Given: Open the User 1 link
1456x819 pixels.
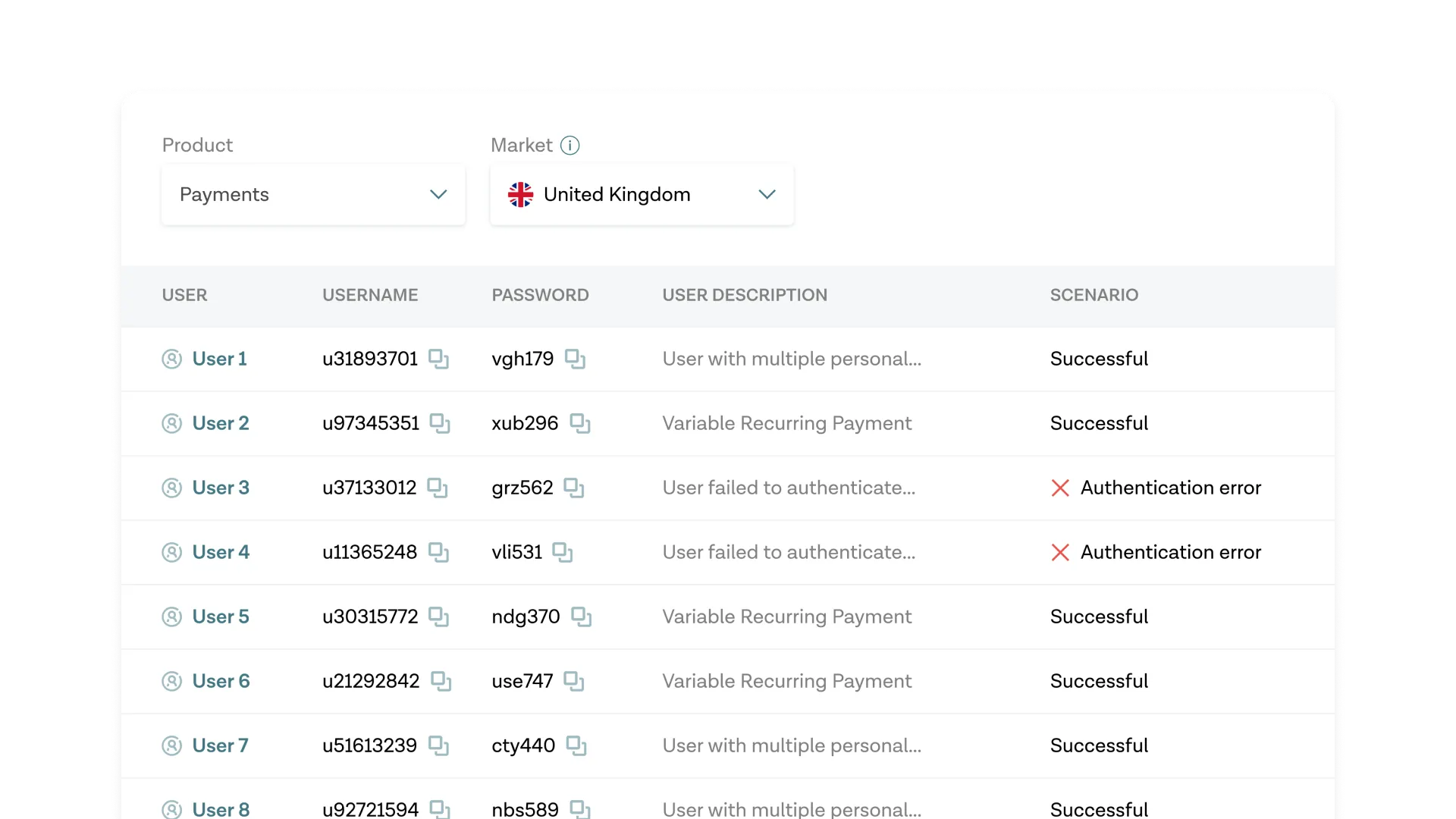Looking at the screenshot, I should (x=219, y=359).
